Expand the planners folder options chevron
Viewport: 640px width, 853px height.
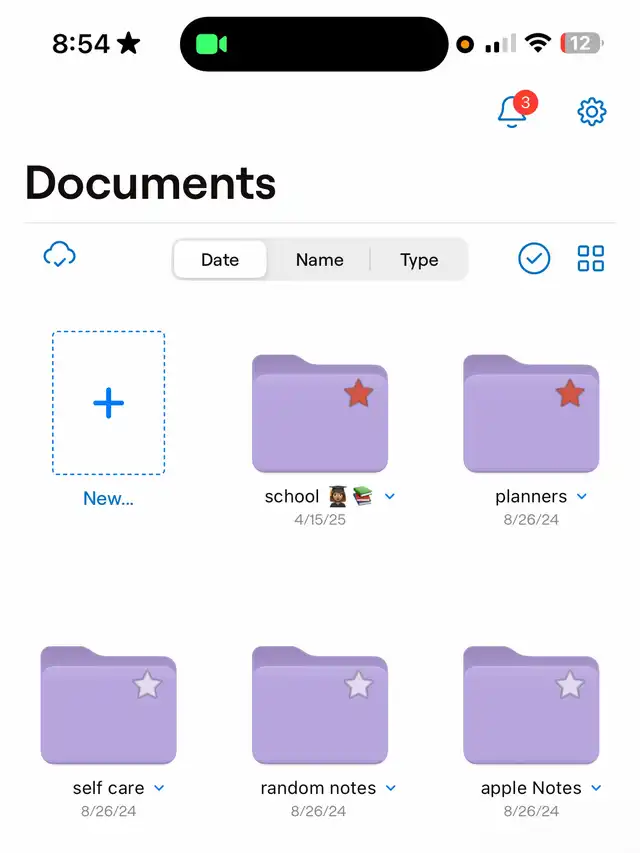[582, 496]
